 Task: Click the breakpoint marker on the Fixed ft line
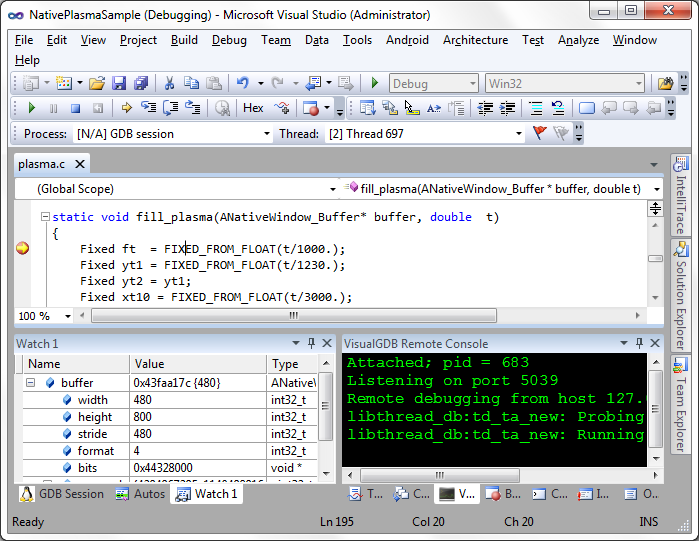point(22,248)
